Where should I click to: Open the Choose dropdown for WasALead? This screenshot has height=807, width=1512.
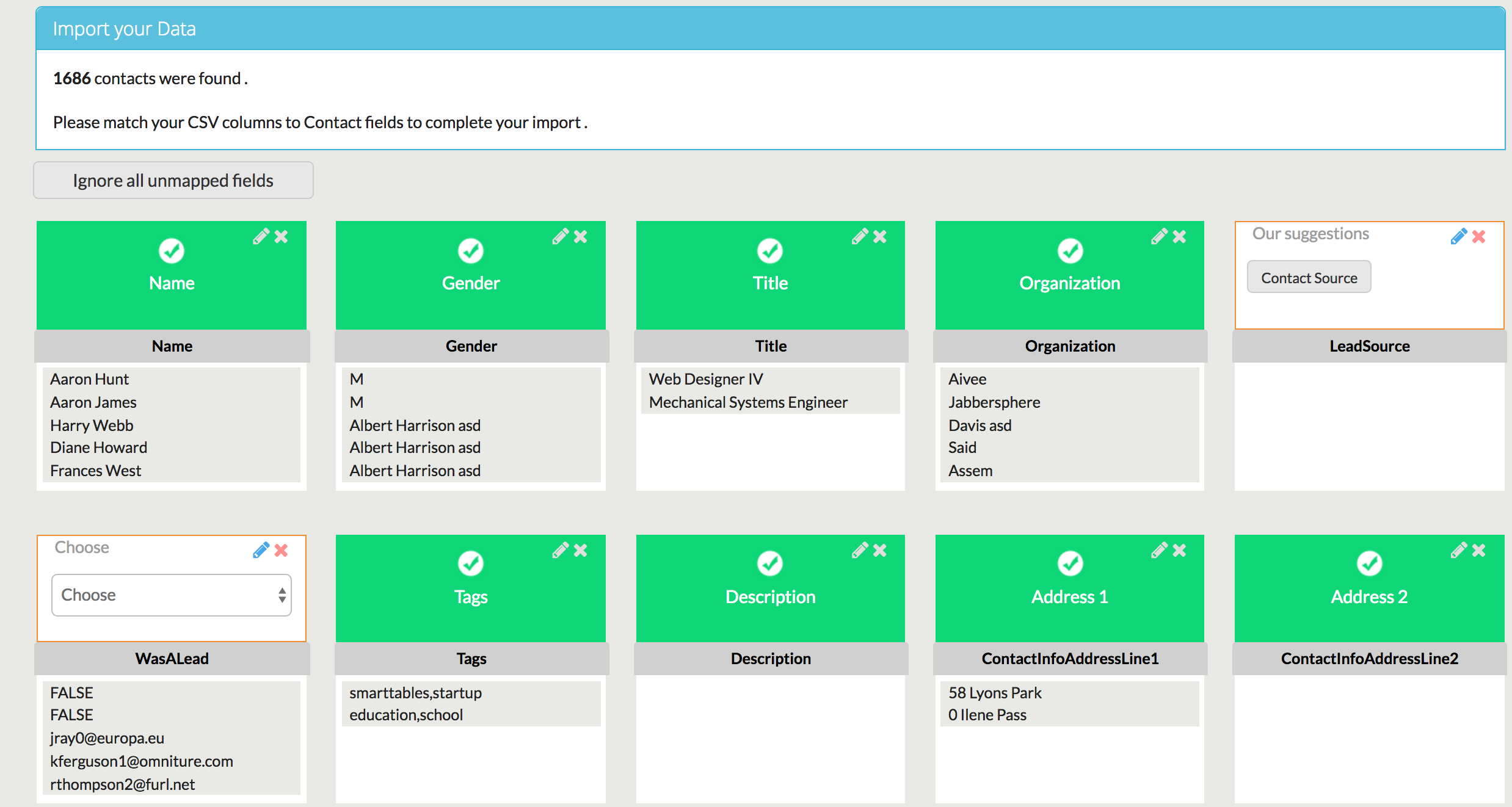tap(172, 595)
